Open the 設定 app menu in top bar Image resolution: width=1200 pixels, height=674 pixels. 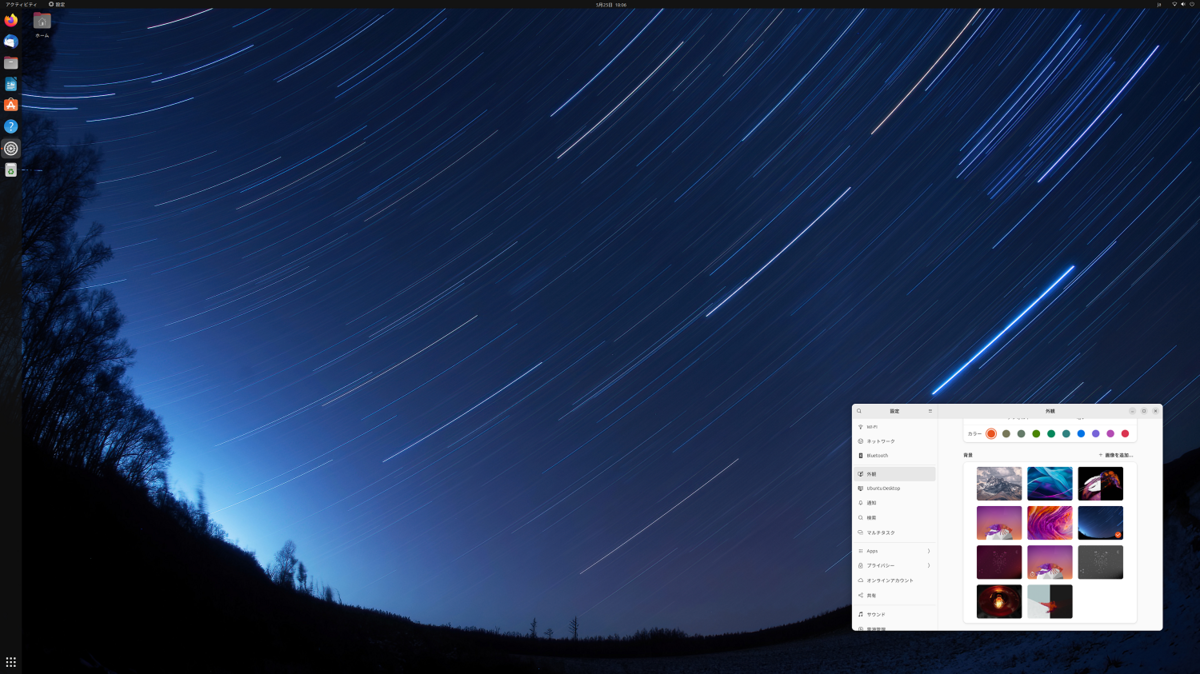click(57, 4)
